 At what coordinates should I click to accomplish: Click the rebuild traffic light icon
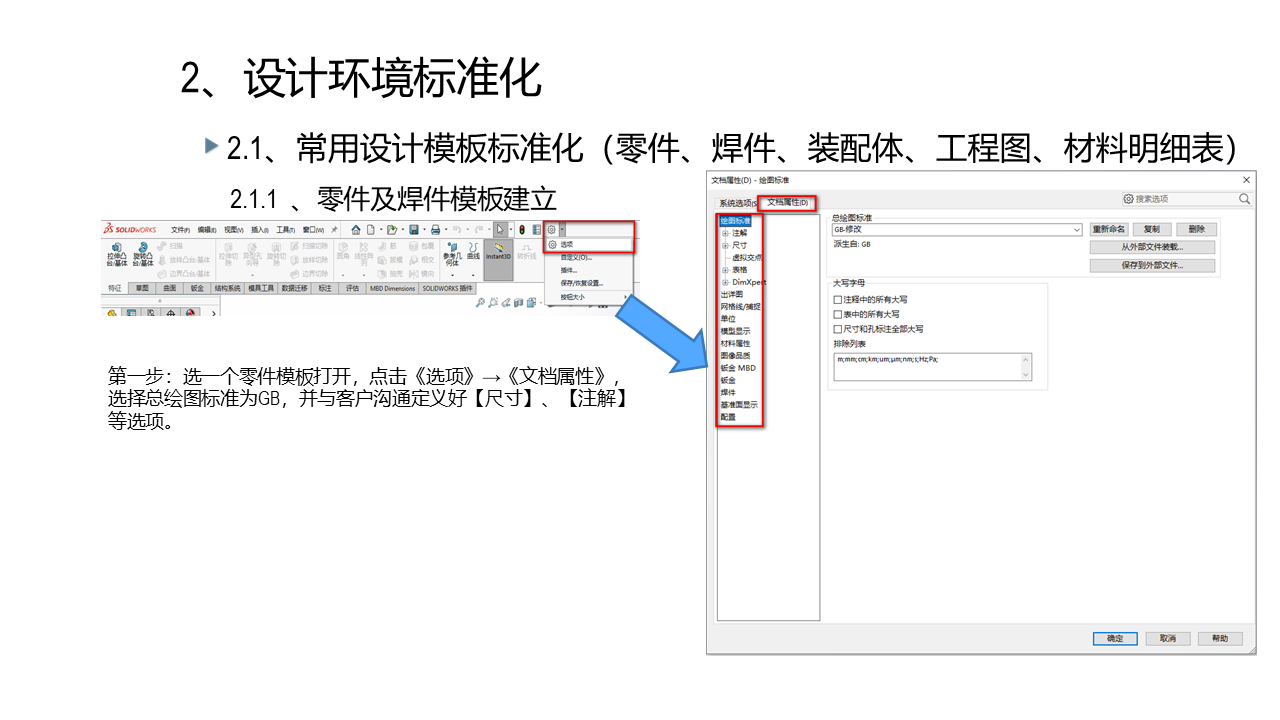(x=521, y=229)
